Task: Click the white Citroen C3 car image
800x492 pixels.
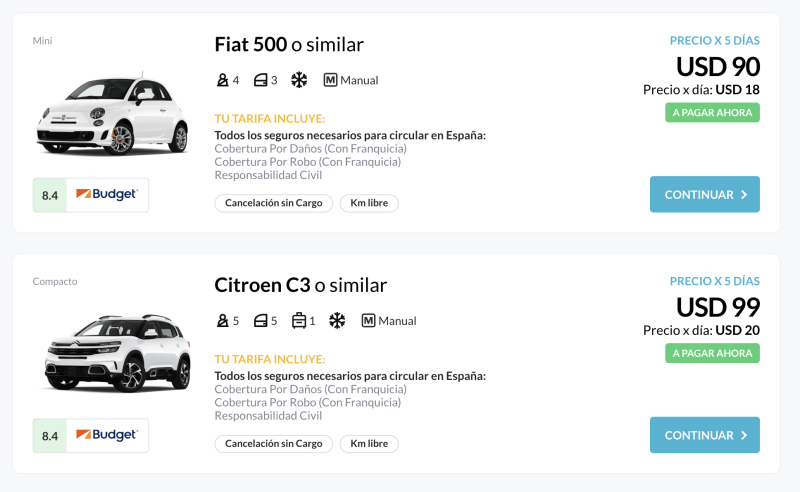Action: [x=118, y=355]
